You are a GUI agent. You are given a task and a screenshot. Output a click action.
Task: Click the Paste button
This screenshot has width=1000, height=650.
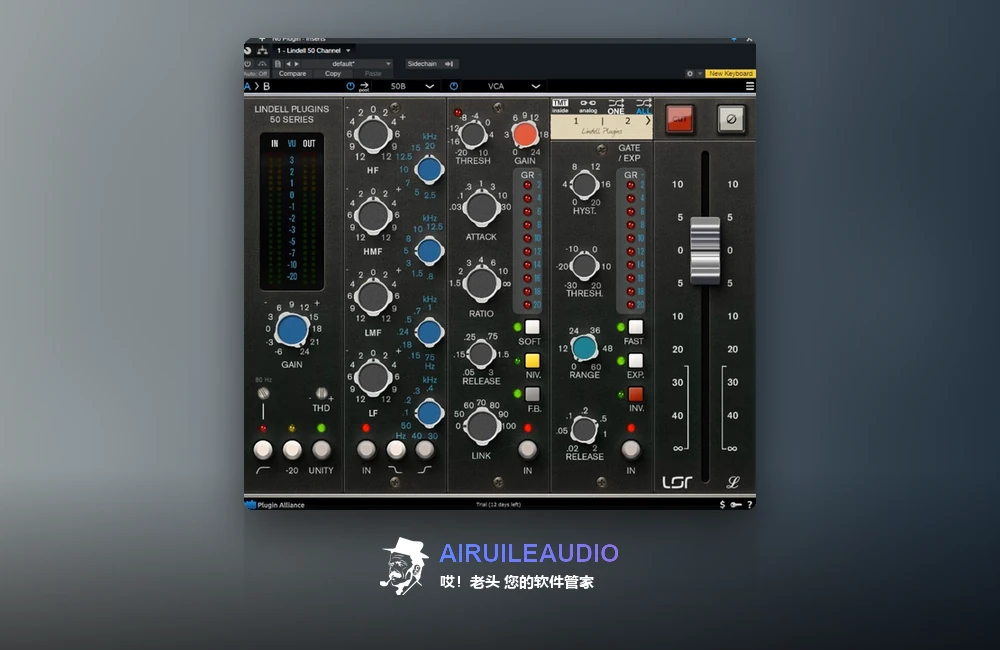(373, 73)
